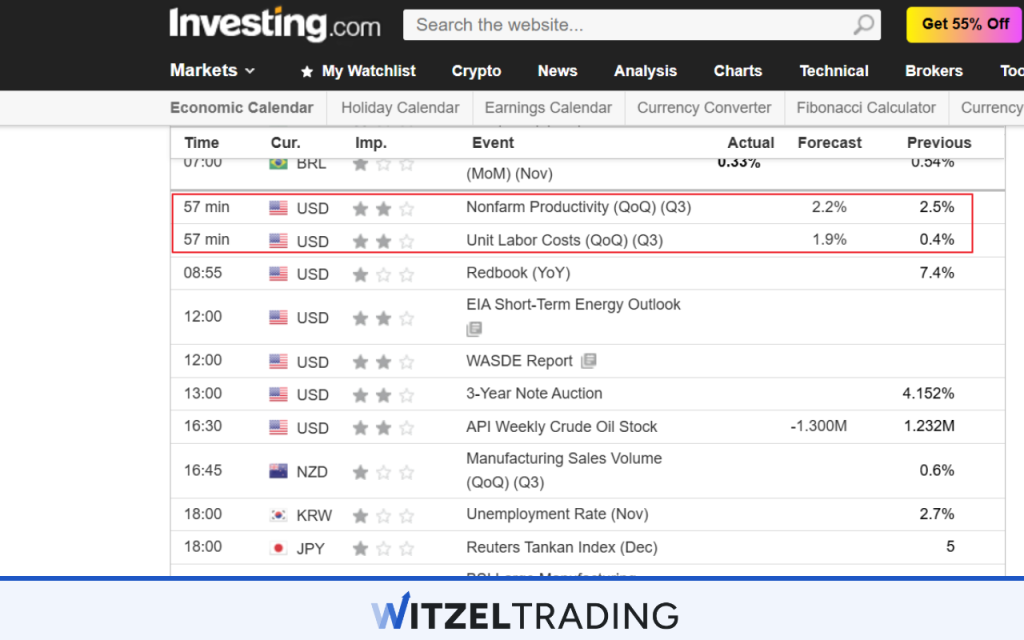Open the Markets dropdown menu
Viewport: 1024px width, 640px height.
tap(205, 71)
